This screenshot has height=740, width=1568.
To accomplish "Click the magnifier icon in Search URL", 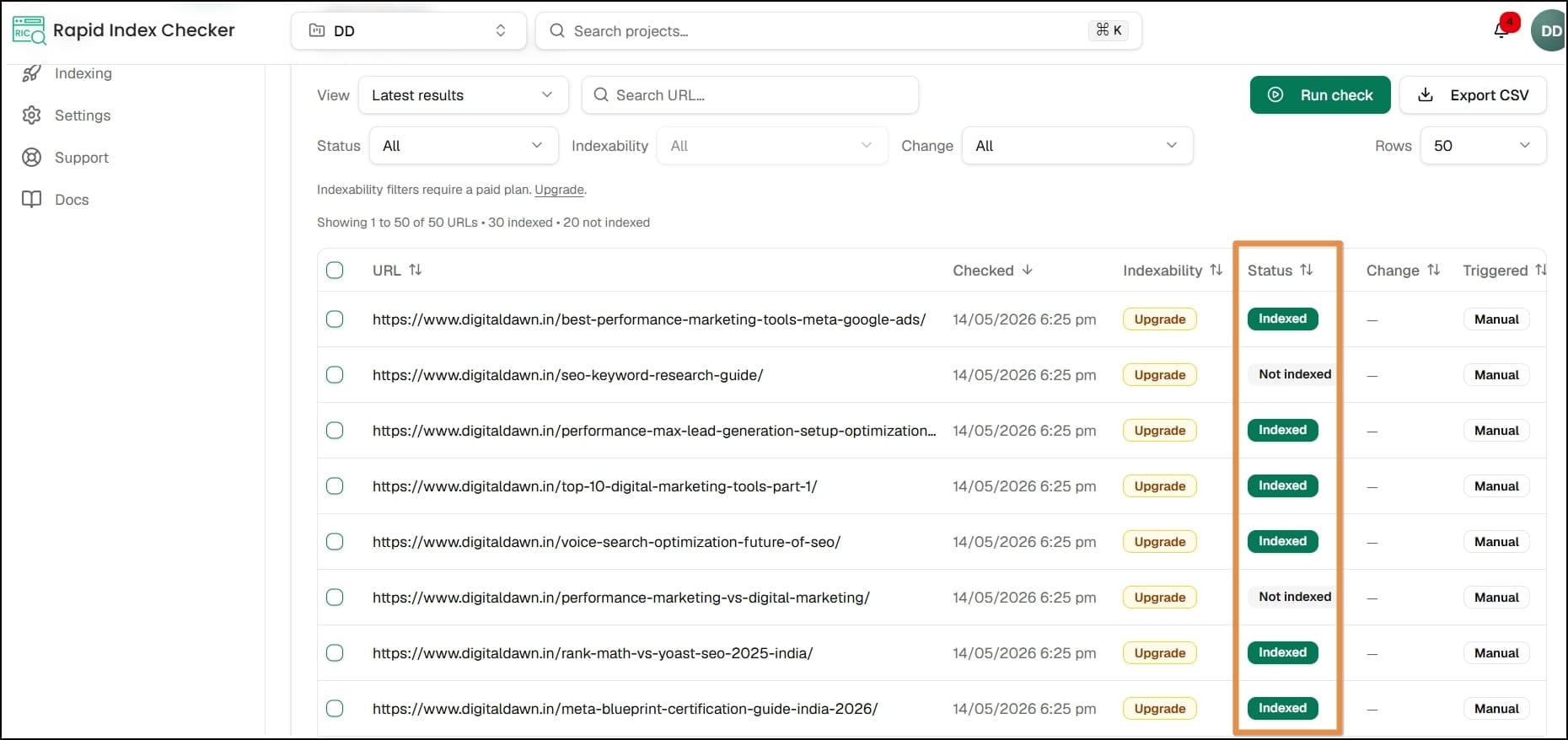I will tap(601, 94).
